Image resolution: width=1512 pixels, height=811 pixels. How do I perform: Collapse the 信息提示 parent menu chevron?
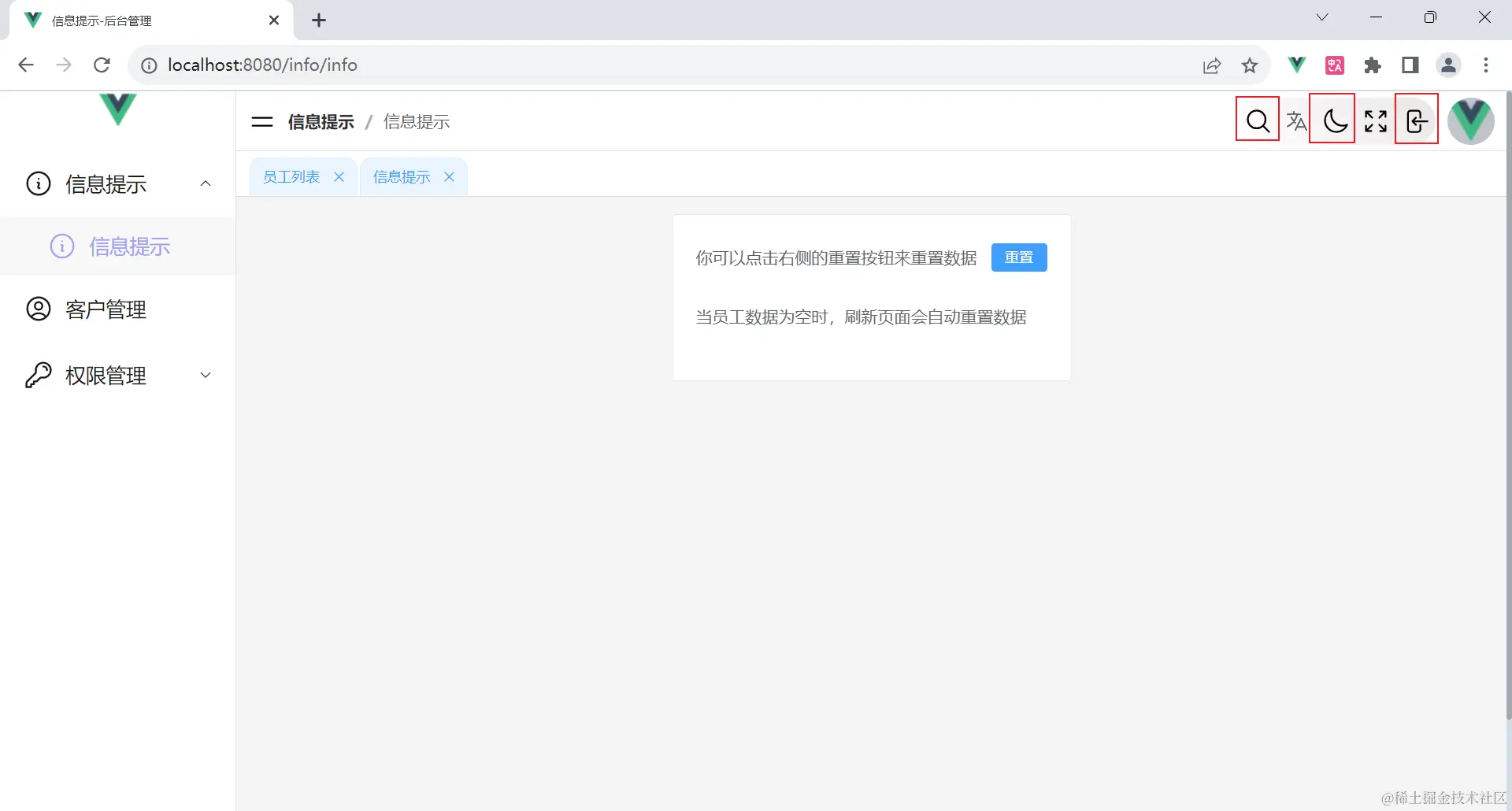(206, 183)
